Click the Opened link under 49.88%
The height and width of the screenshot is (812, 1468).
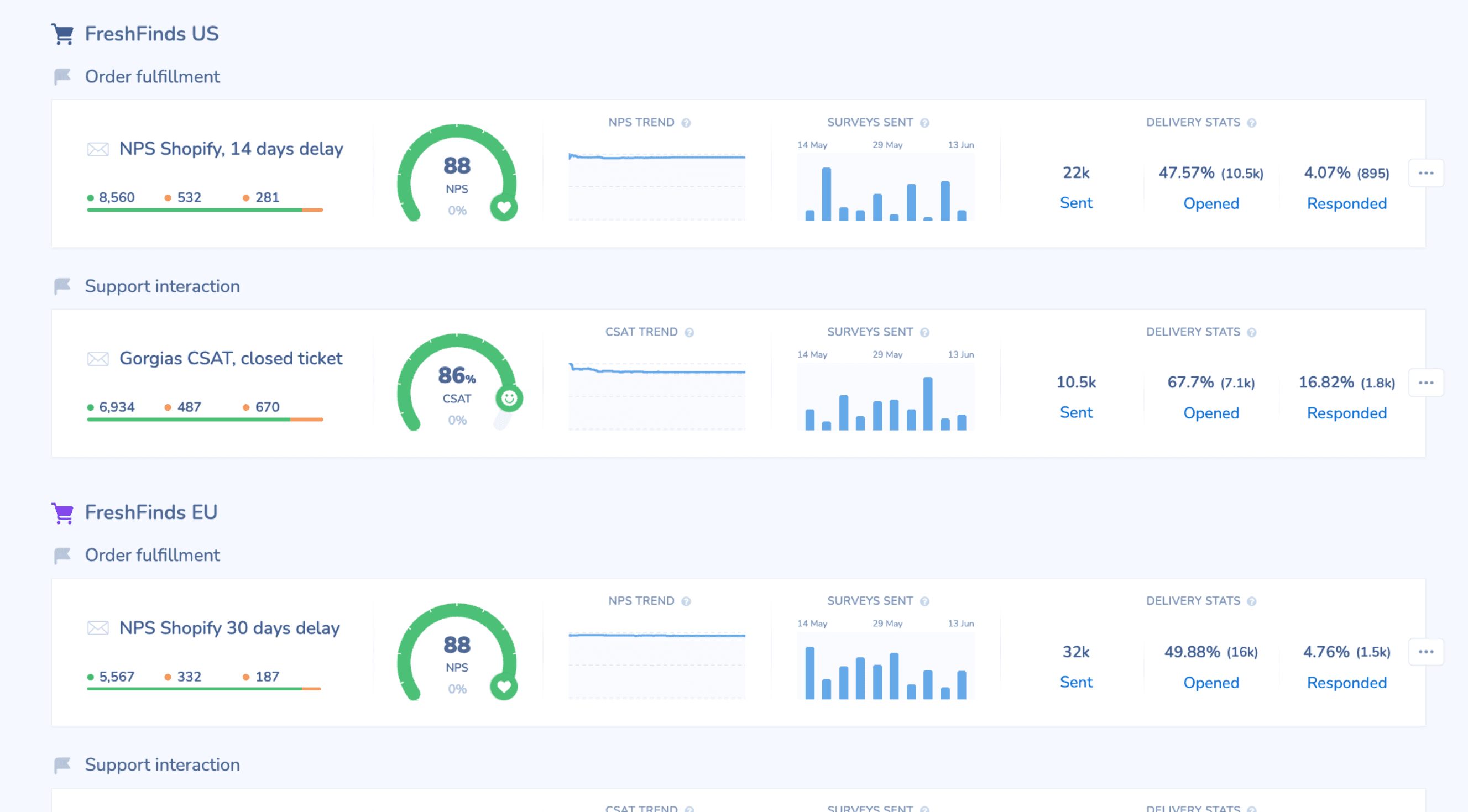coord(1211,683)
